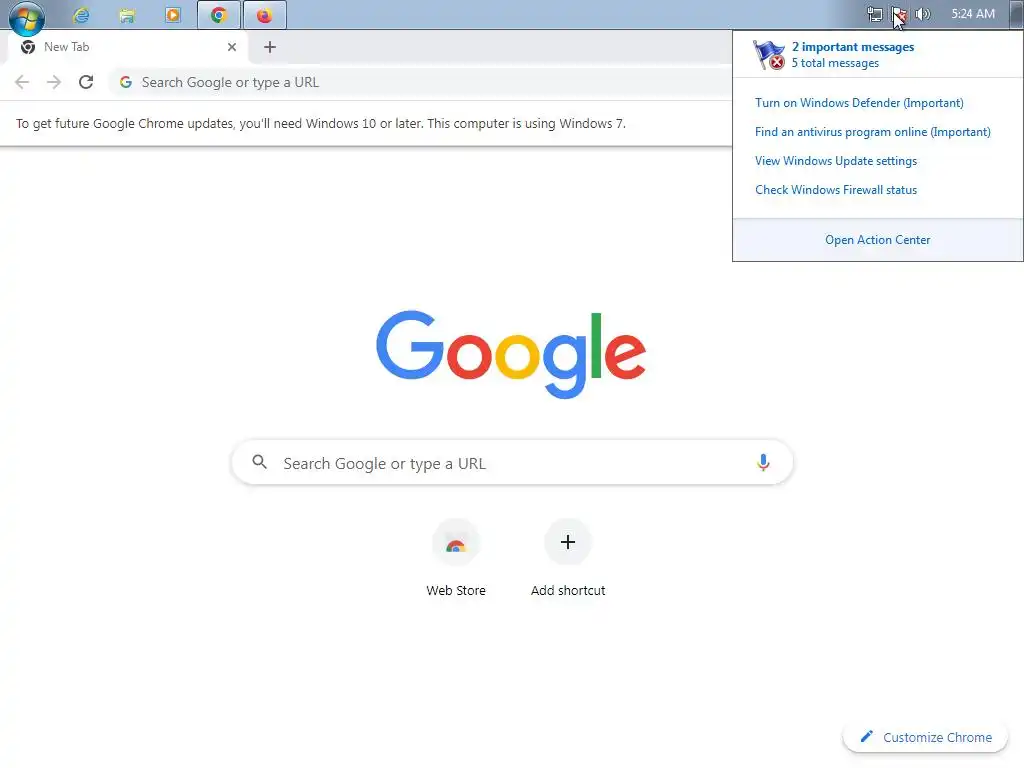Image resolution: width=1024 pixels, height=768 pixels.
Task: Go forward in Chrome
Action: tap(54, 82)
